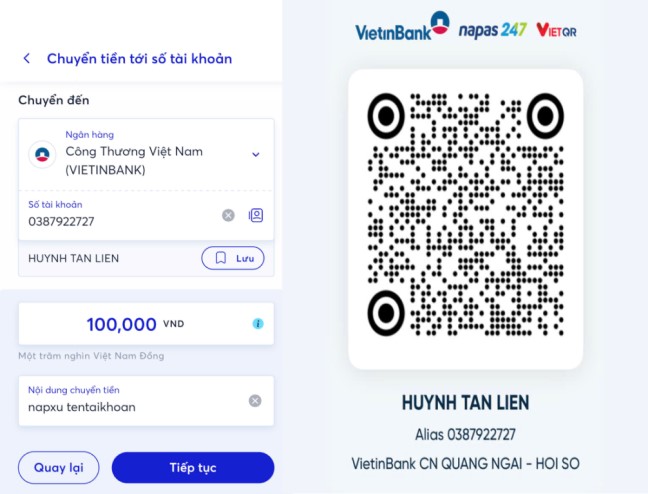Image resolution: width=648 pixels, height=494 pixels.
Task: Open the saved contacts book icon
Action: pyautogui.click(x=256, y=215)
